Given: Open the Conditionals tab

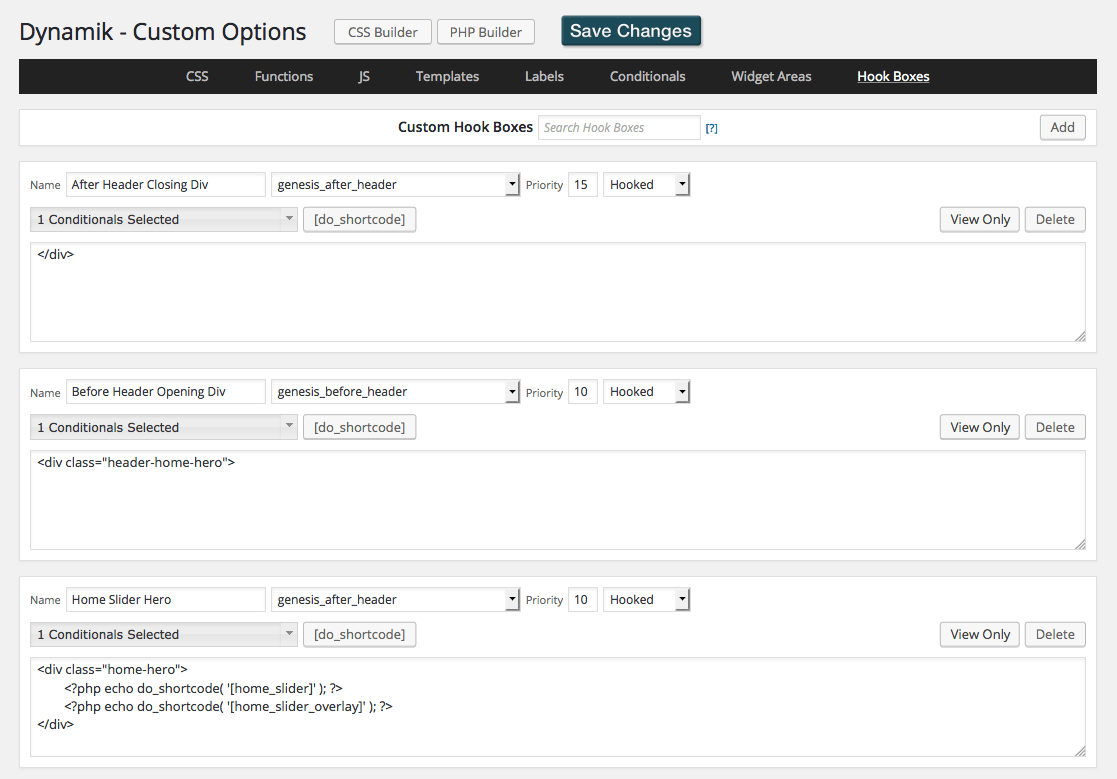Looking at the screenshot, I should [x=648, y=76].
